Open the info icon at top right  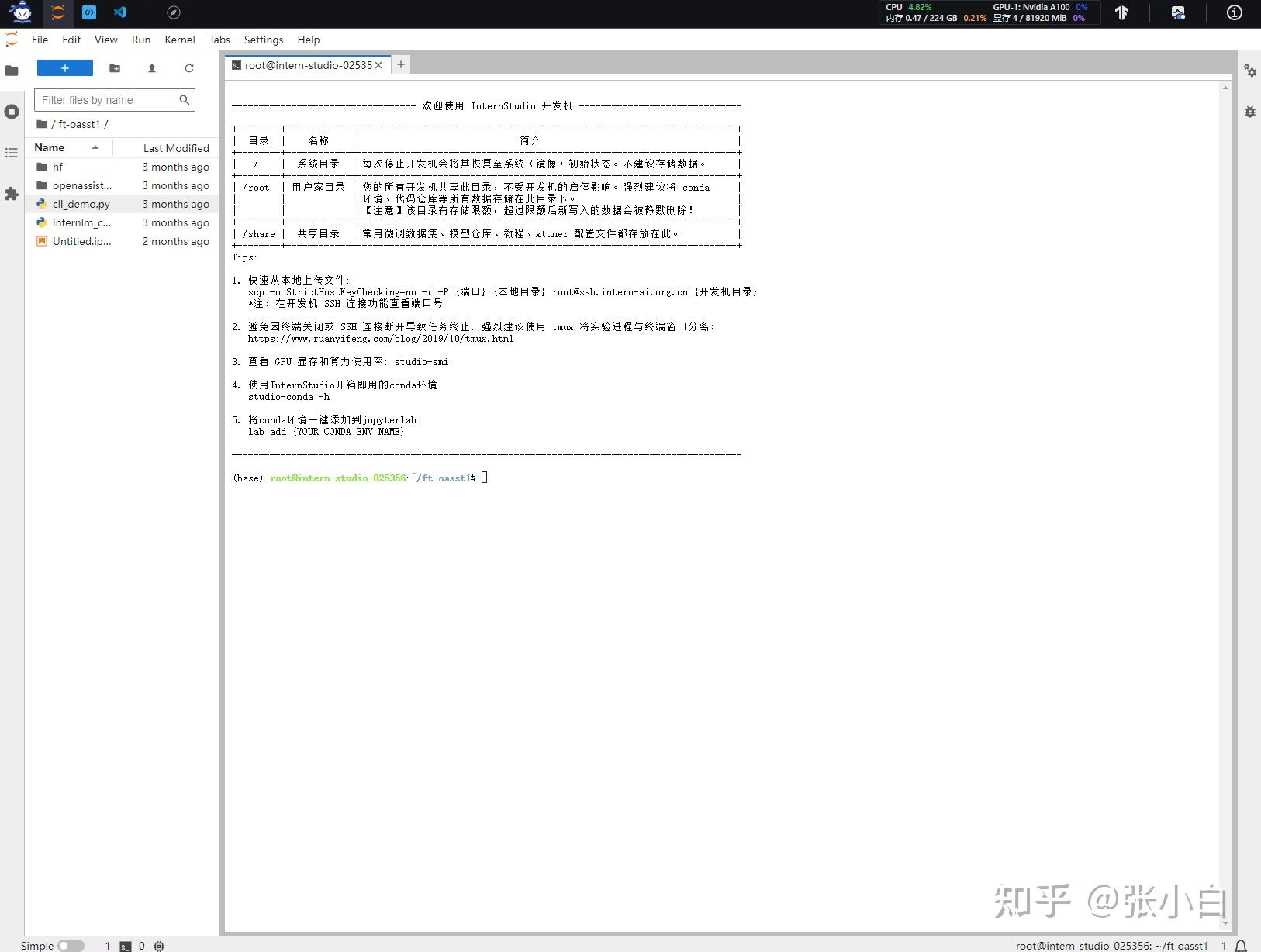[1235, 12]
